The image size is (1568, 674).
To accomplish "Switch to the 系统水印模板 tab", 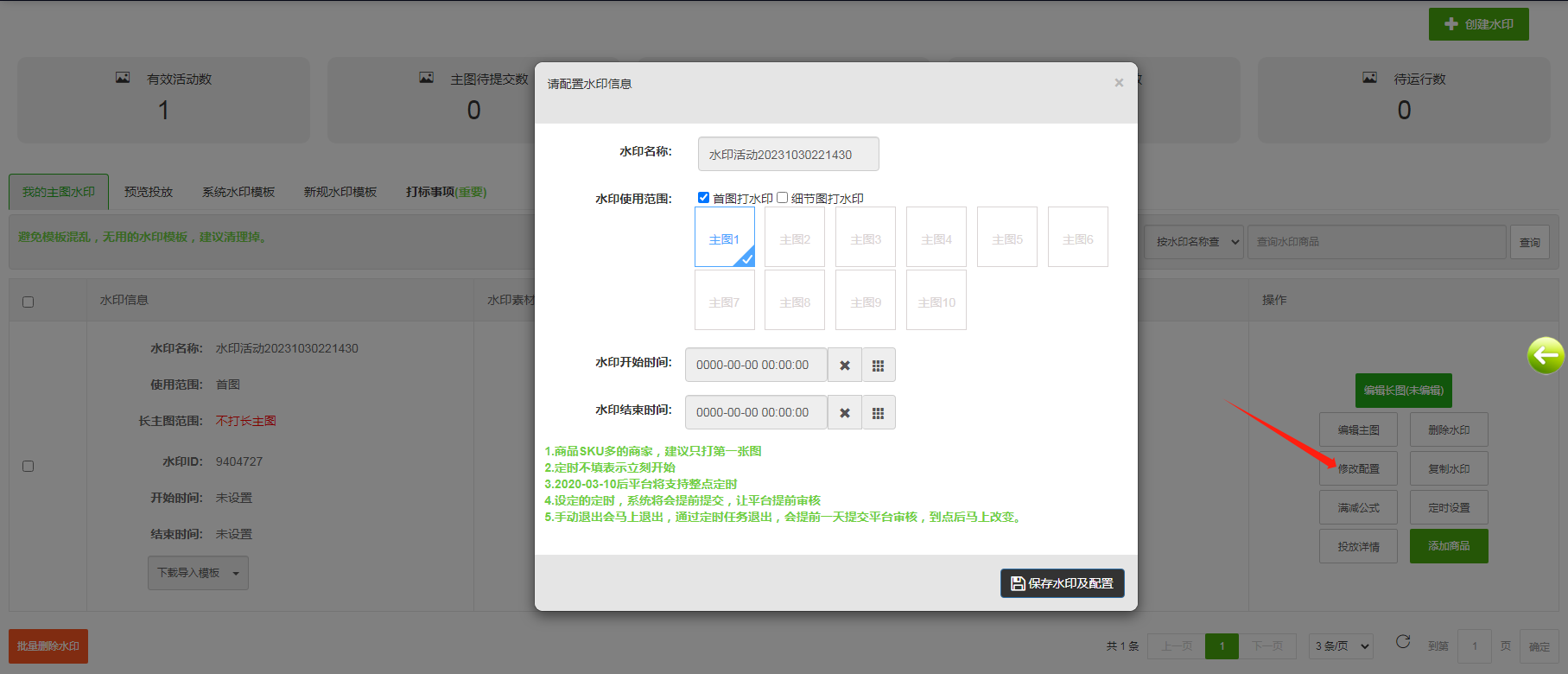I will pos(238,192).
